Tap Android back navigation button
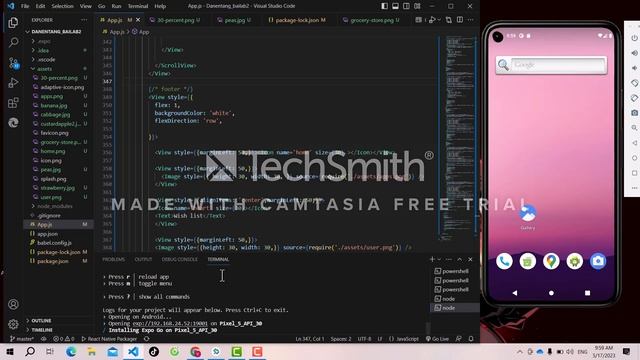This screenshot has width=640, height=360. (515, 293)
